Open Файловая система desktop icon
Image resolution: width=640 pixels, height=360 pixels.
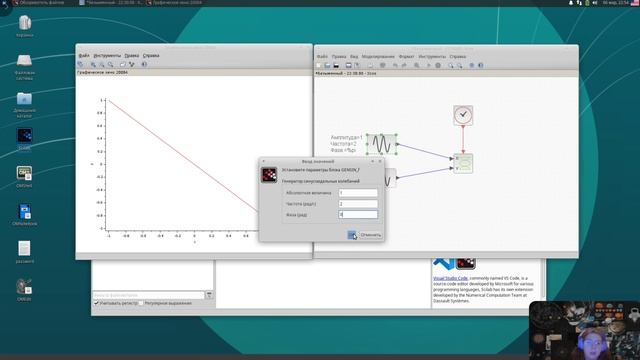point(24,67)
